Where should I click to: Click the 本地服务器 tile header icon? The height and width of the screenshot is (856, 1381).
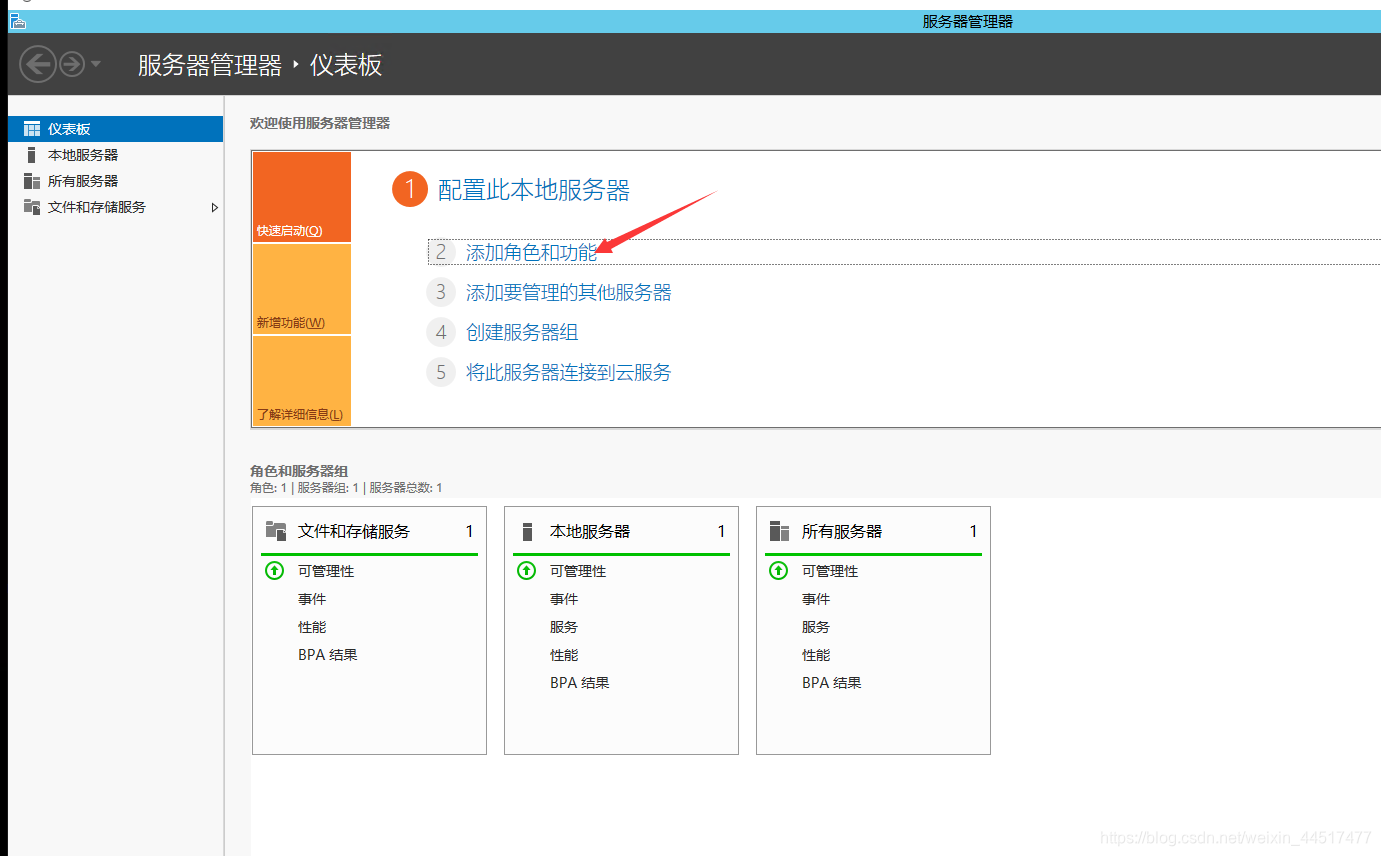tap(528, 531)
